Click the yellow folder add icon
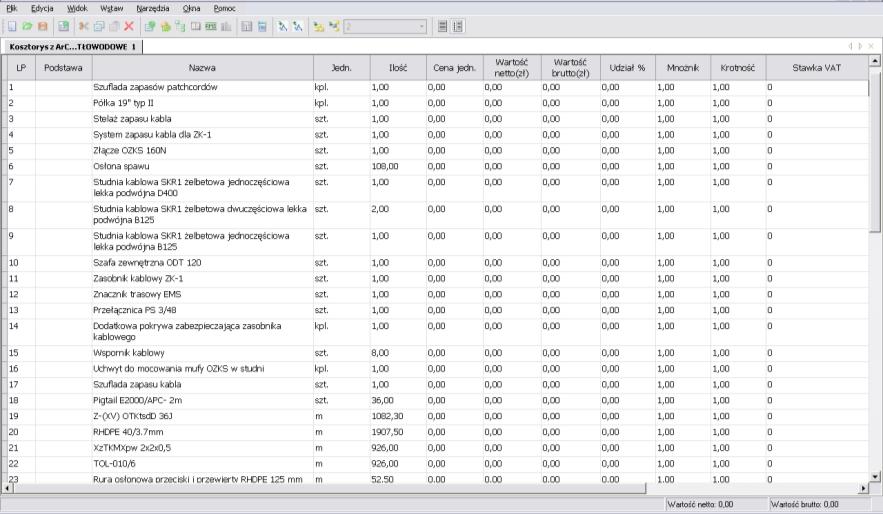The height and width of the screenshot is (514, 883). 165,26
